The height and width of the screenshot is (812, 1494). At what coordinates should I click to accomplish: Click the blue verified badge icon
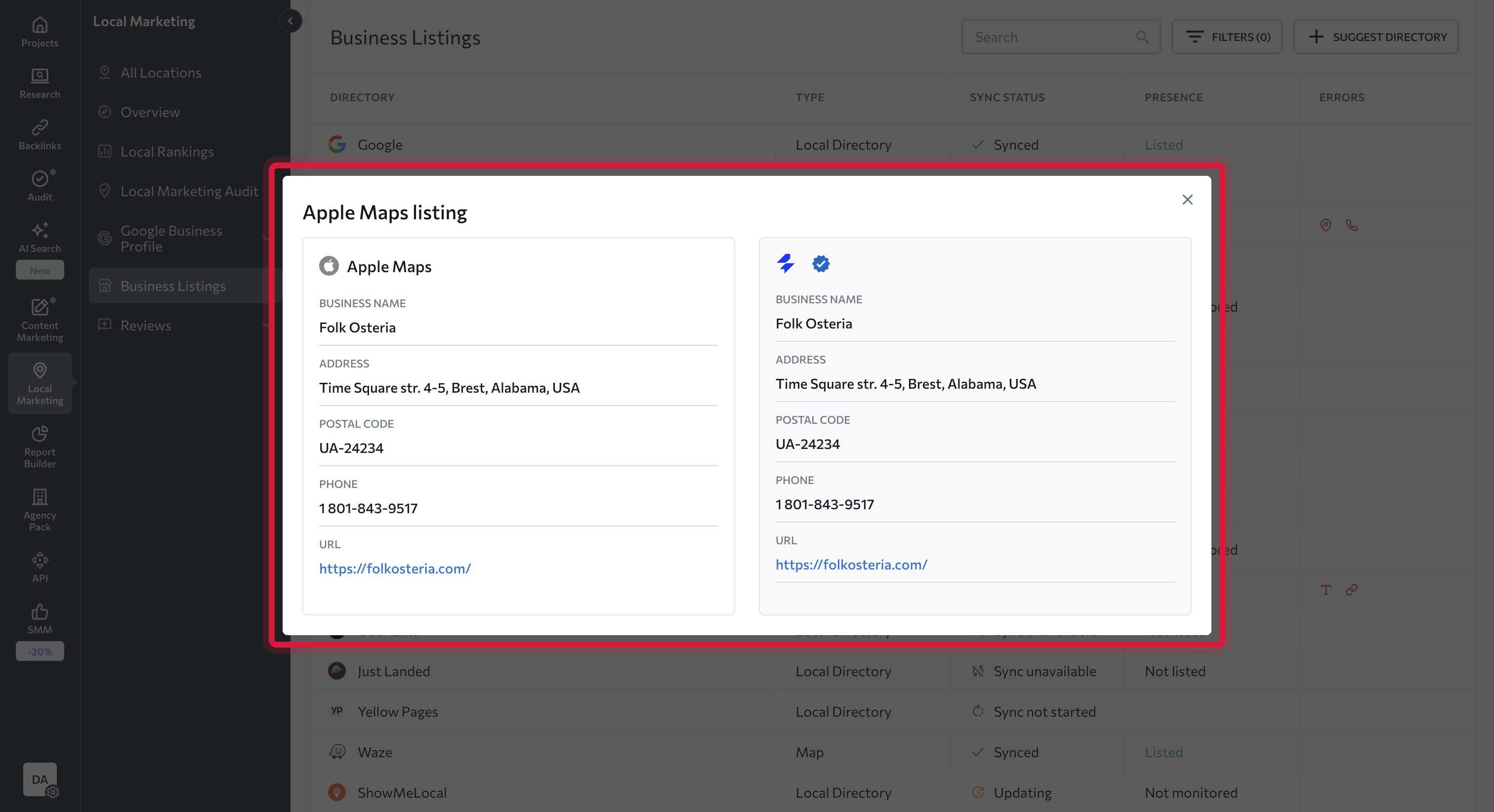[821, 263]
